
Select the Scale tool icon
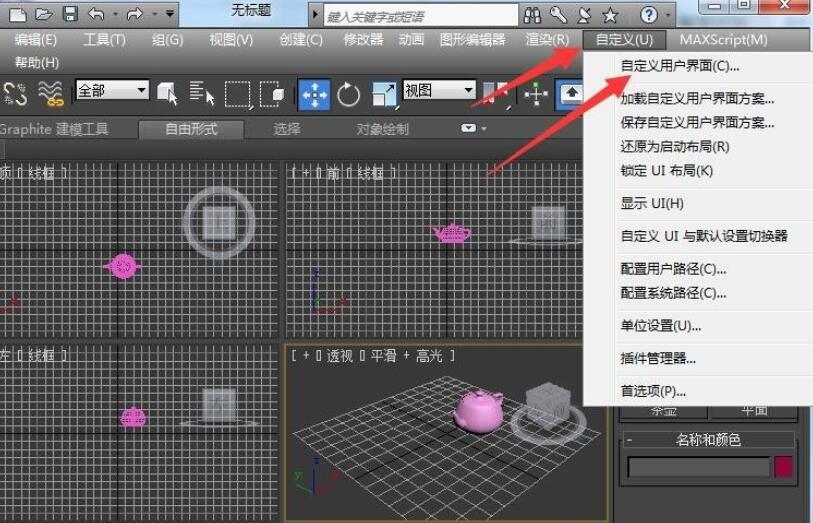pyautogui.click(x=385, y=95)
